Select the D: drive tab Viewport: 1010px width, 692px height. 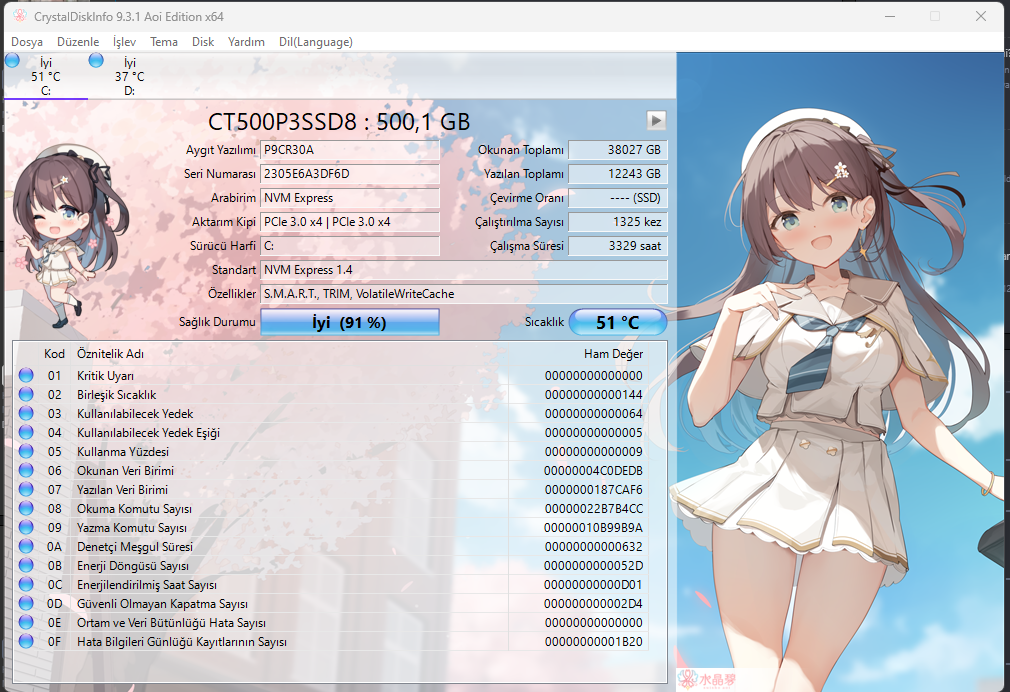(129, 76)
